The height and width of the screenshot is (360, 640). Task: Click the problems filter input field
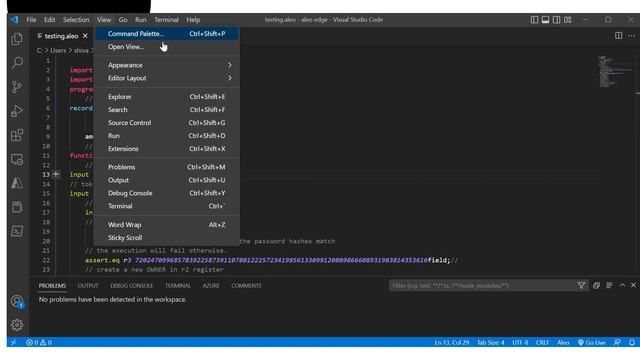(x=482, y=286)
